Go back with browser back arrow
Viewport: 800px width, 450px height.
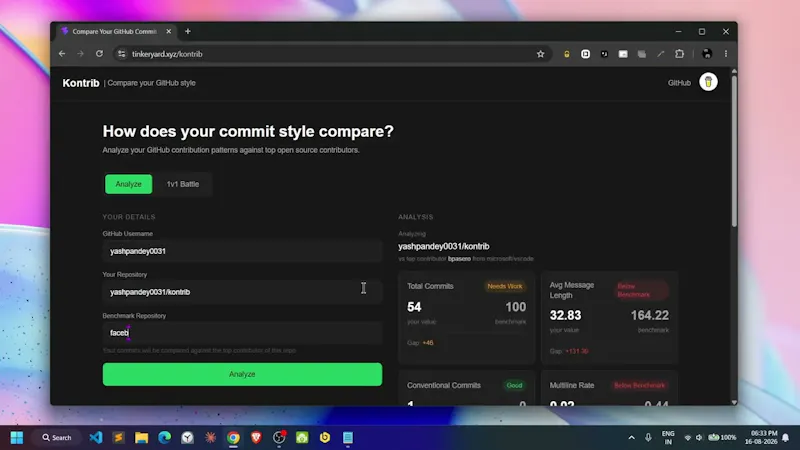62,54
